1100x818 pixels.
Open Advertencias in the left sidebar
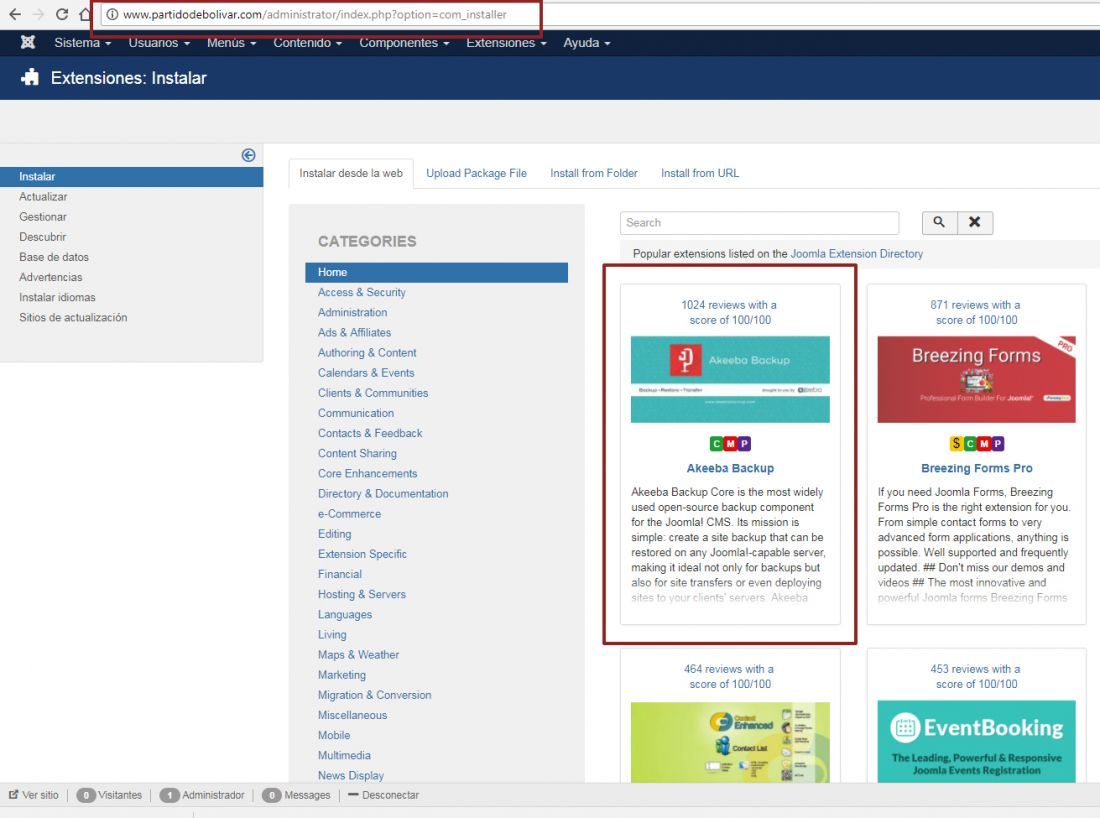point(51,277)
